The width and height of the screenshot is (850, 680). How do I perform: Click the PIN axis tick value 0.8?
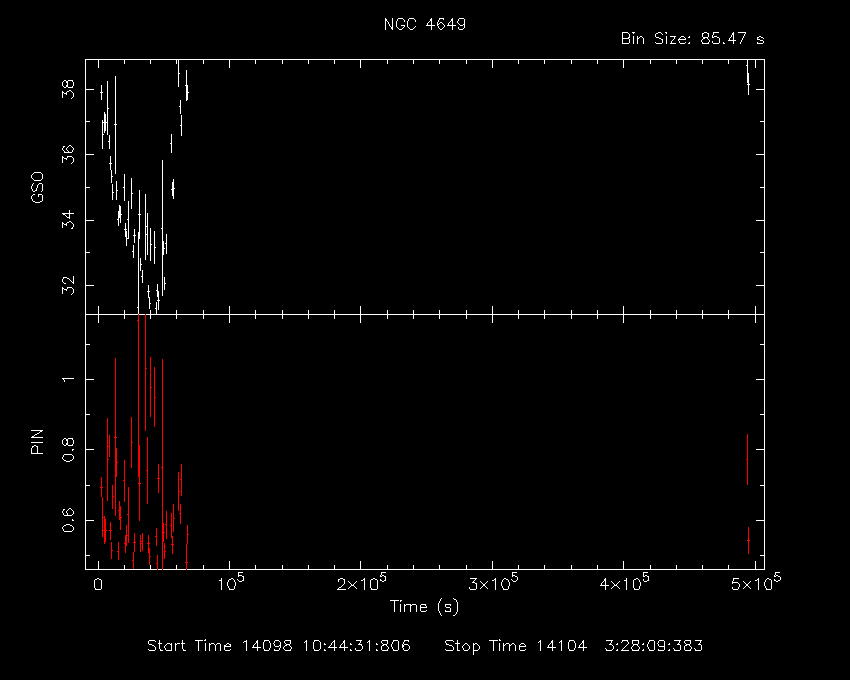click(69, 450)
